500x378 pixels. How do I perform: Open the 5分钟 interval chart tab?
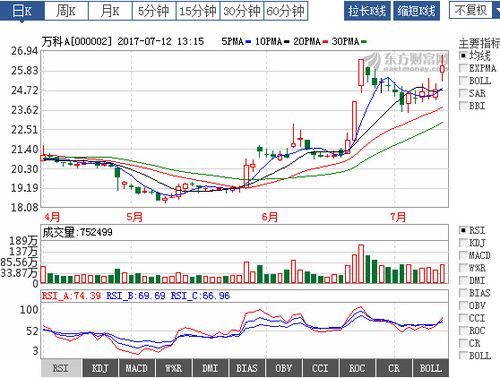tap(154, 11)
